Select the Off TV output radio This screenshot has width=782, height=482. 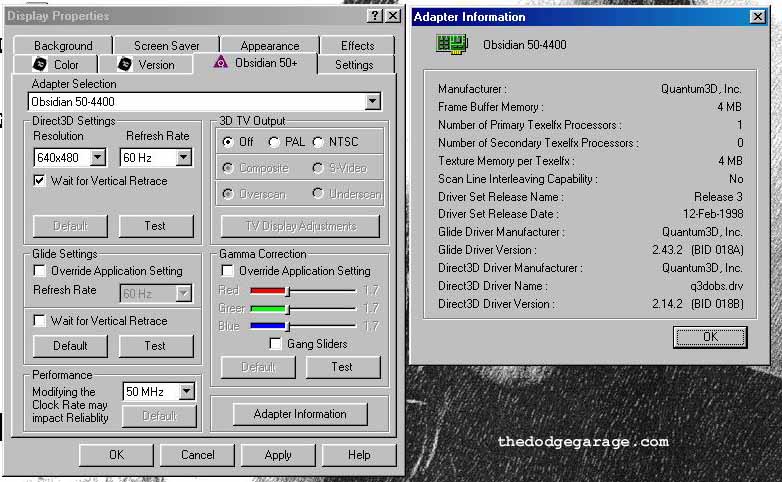click(x=228, y=142)
